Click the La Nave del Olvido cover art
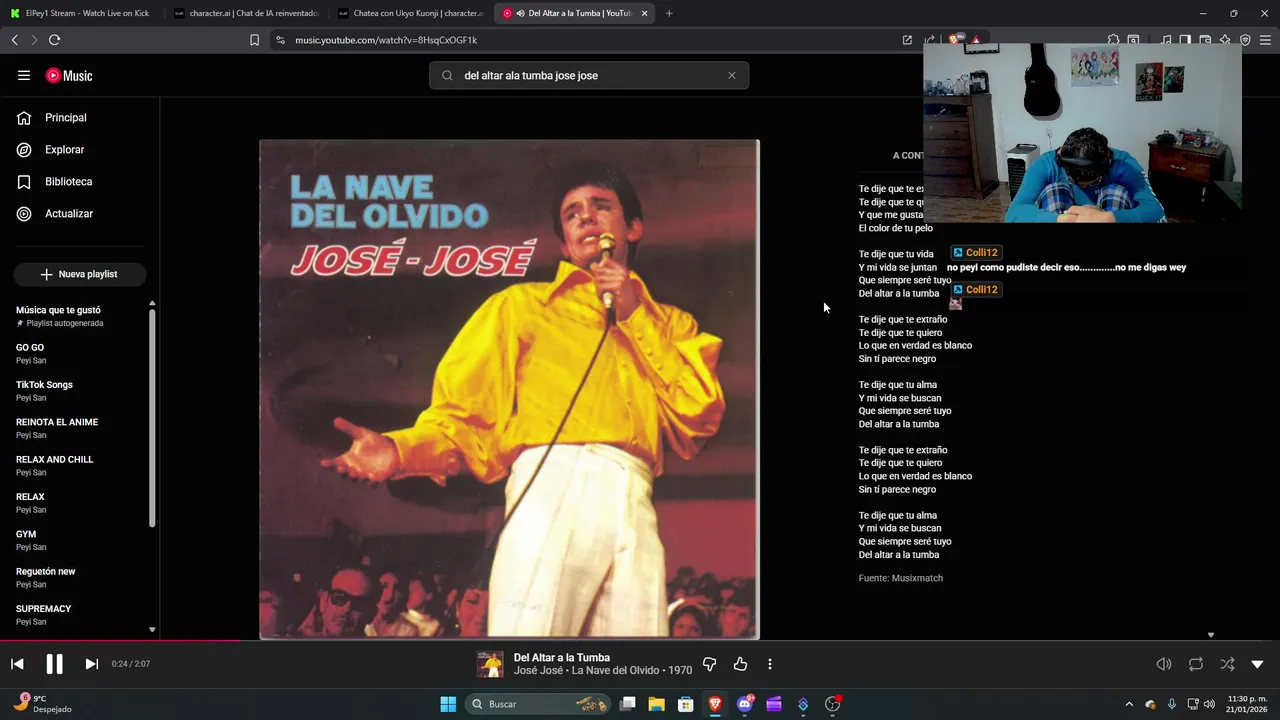The image size is (1280, 720). (509, 389)
